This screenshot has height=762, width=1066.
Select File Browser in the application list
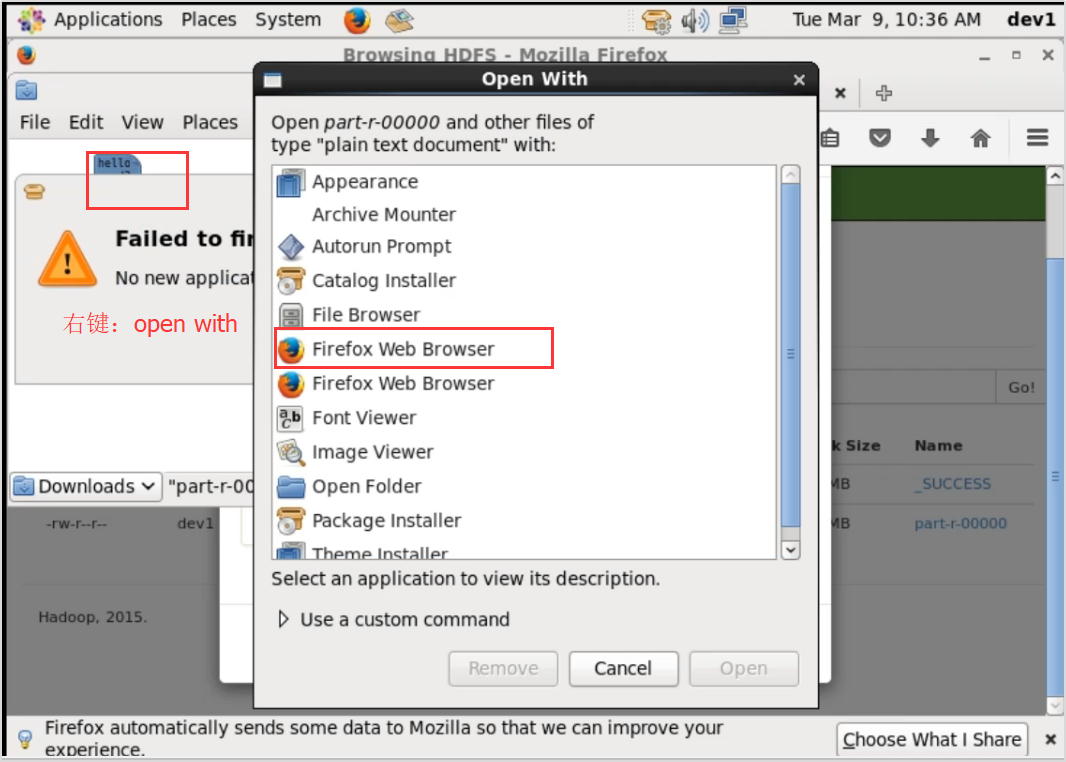pyautogui.click(x=524, y=315)
